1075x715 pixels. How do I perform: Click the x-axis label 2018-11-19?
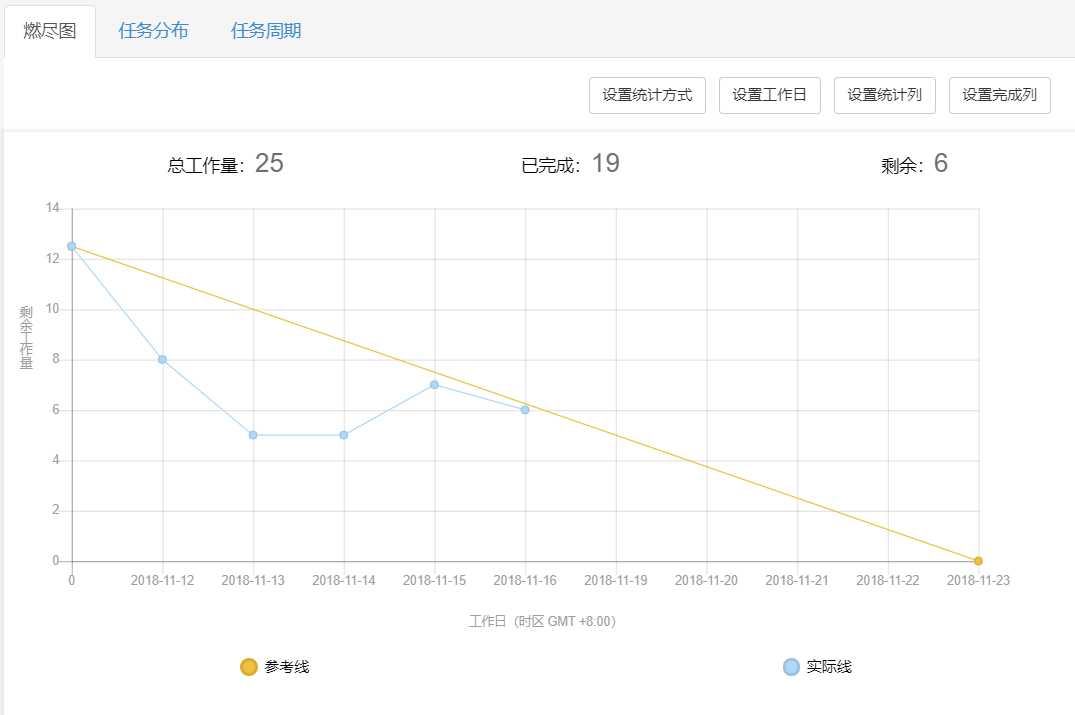[x=616, y=581]
